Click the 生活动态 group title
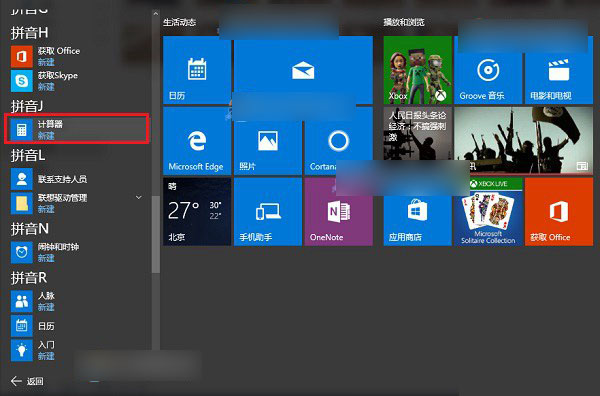This screenshot has width=600, height=396. (x=179, y=22)
